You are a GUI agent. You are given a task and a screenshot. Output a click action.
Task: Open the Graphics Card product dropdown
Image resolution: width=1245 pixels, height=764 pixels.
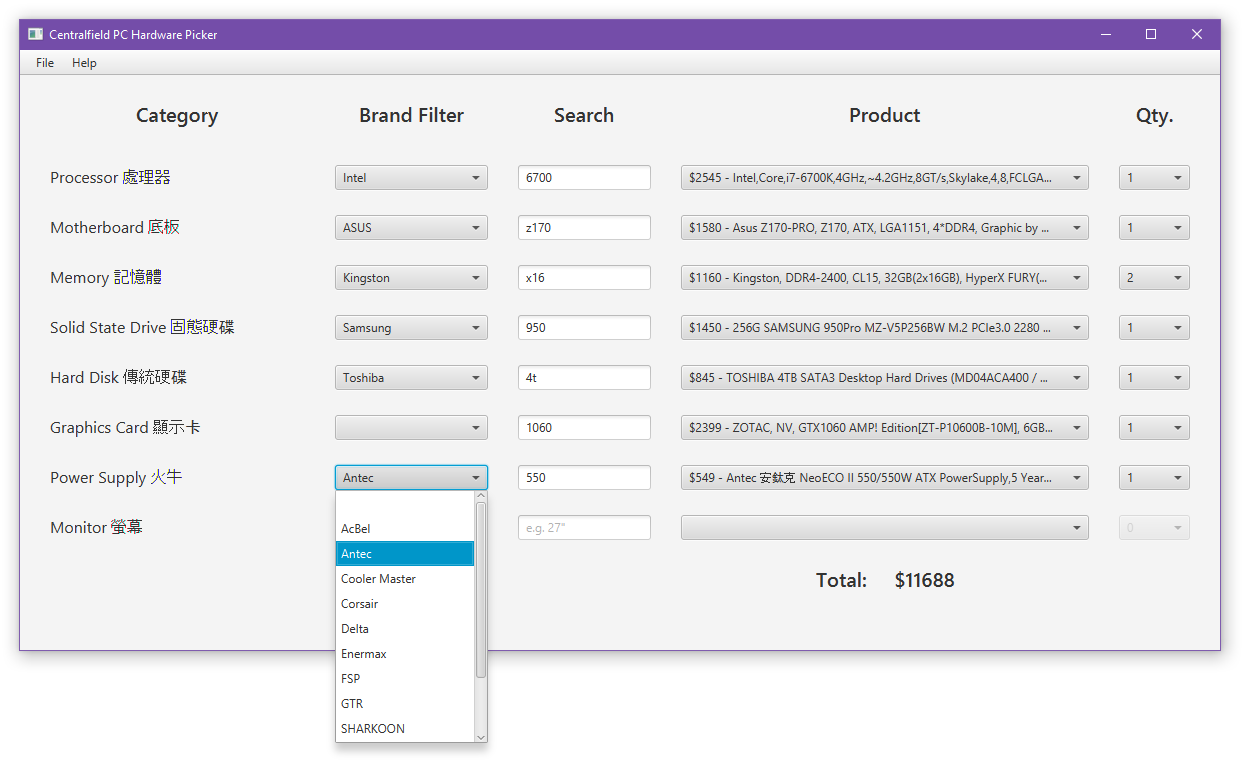pos(885,428)
